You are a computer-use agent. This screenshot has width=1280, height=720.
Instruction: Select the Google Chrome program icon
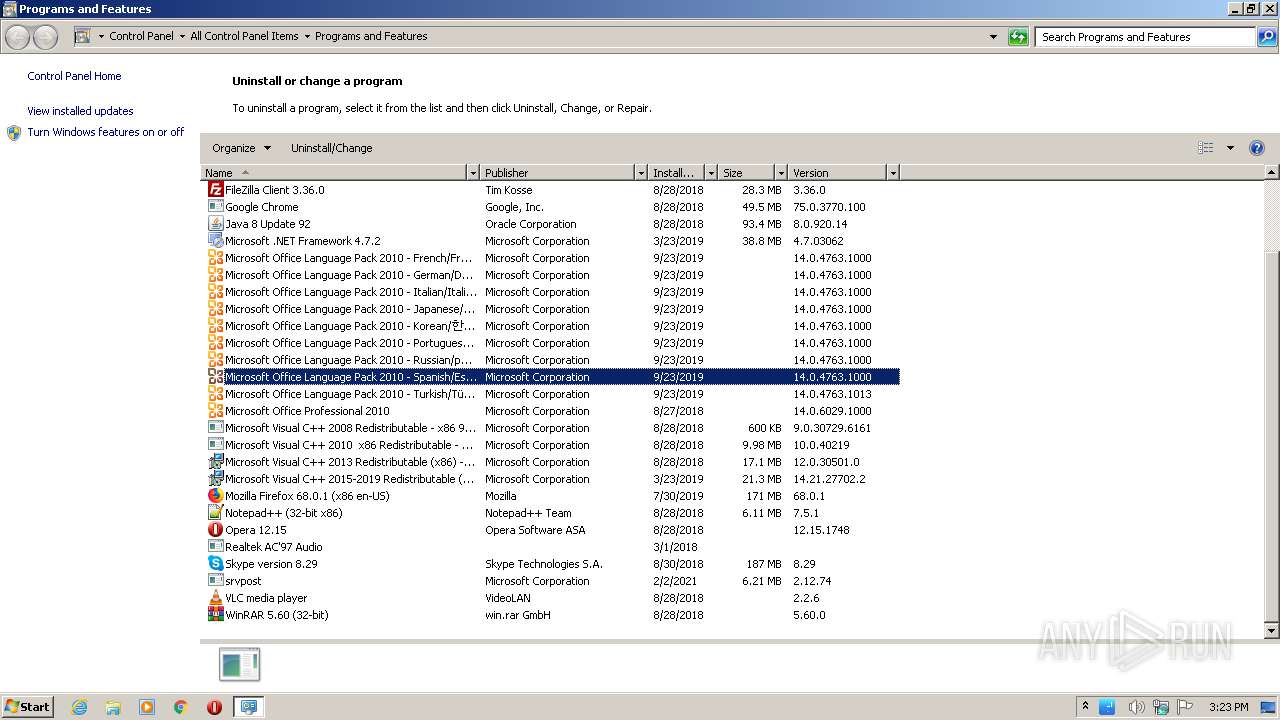(215, 207)
